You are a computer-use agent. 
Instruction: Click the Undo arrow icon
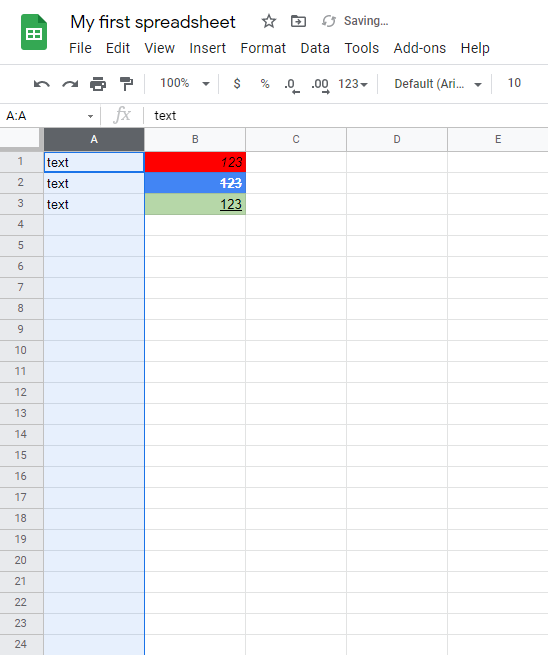[x=42, y=84]
